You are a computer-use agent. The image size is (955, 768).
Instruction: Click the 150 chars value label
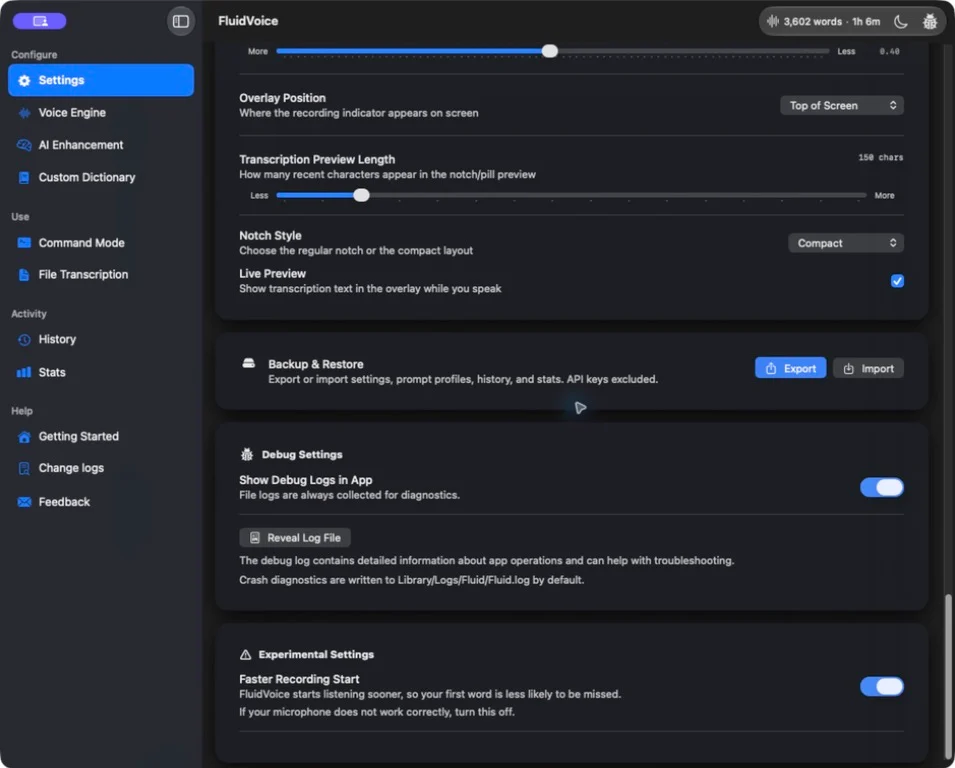point(881,157)
